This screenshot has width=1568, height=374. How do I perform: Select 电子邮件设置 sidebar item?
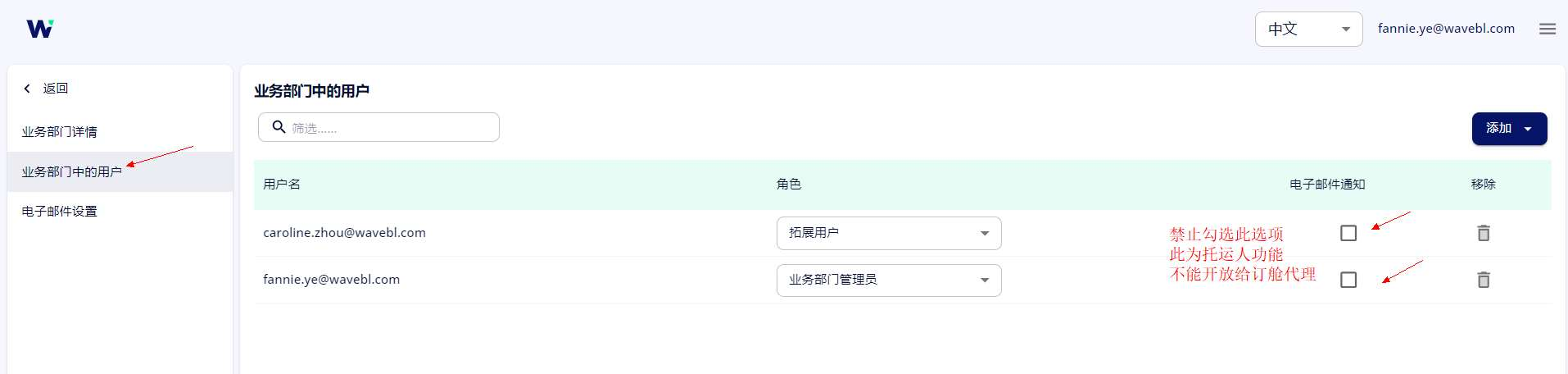60,211
